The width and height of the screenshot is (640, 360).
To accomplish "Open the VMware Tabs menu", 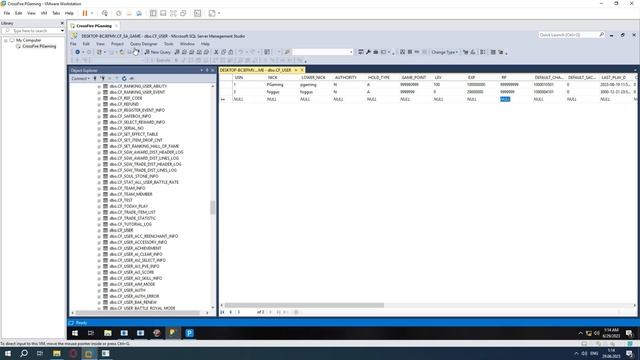I will pyautogui.click(x=56, y=13).
